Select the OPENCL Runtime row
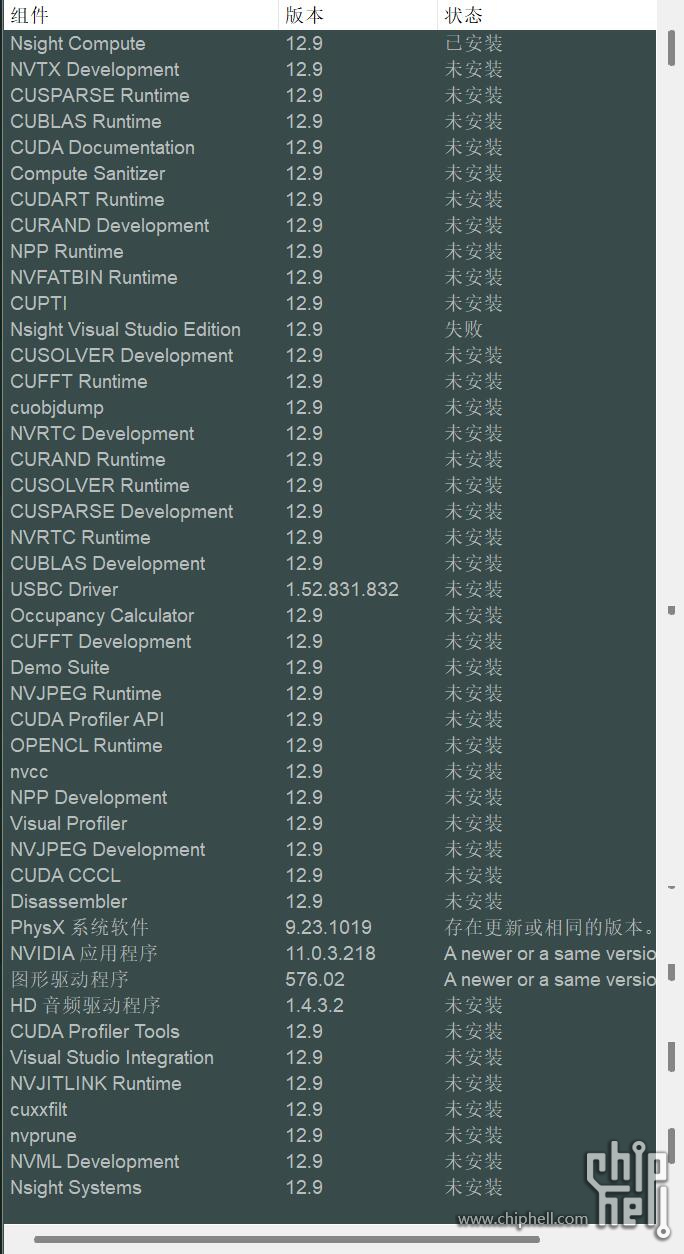This screenshot has height=1254, width=684. 330,746
